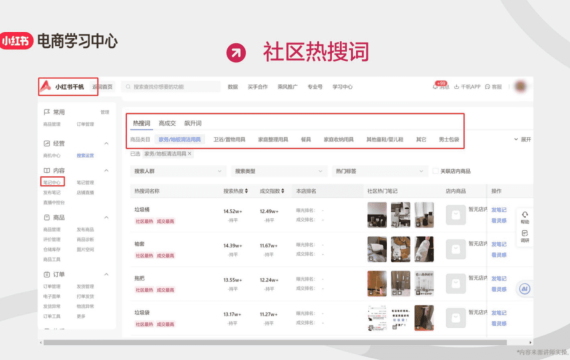Viewport: 570px width, 360px height.
Task: Select the 男士包袋 category
Action: [x=449, y=139]
